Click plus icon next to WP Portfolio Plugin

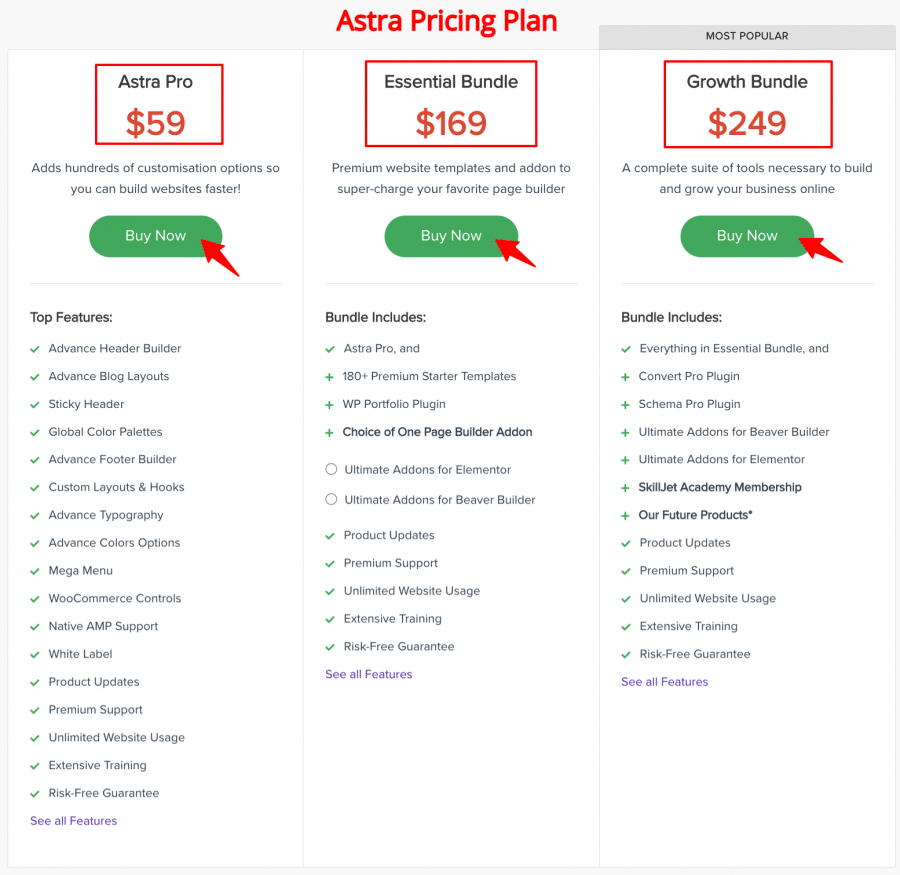[x=329, y=405]
